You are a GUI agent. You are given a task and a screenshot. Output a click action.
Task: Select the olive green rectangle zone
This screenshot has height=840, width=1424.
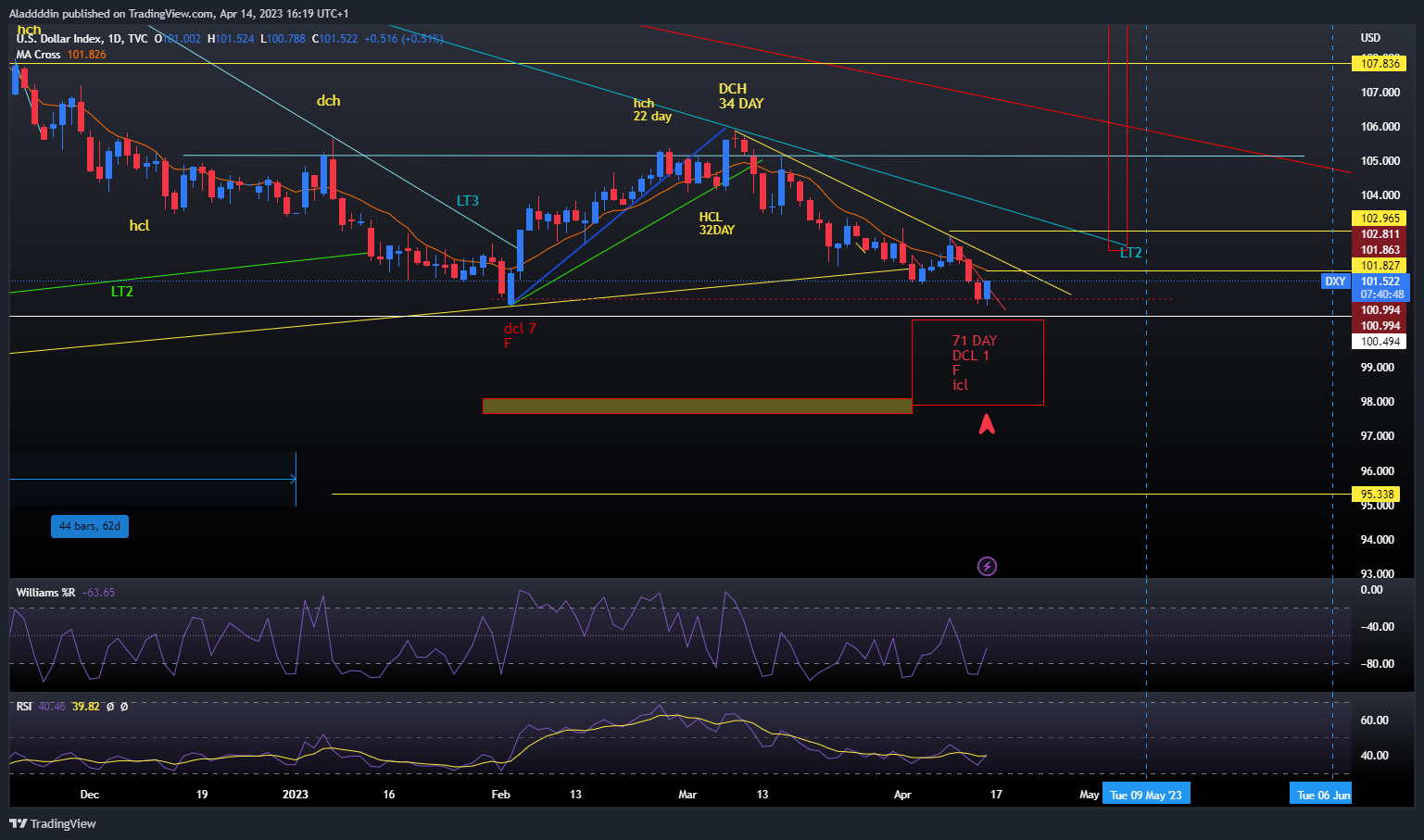[698, 406]
